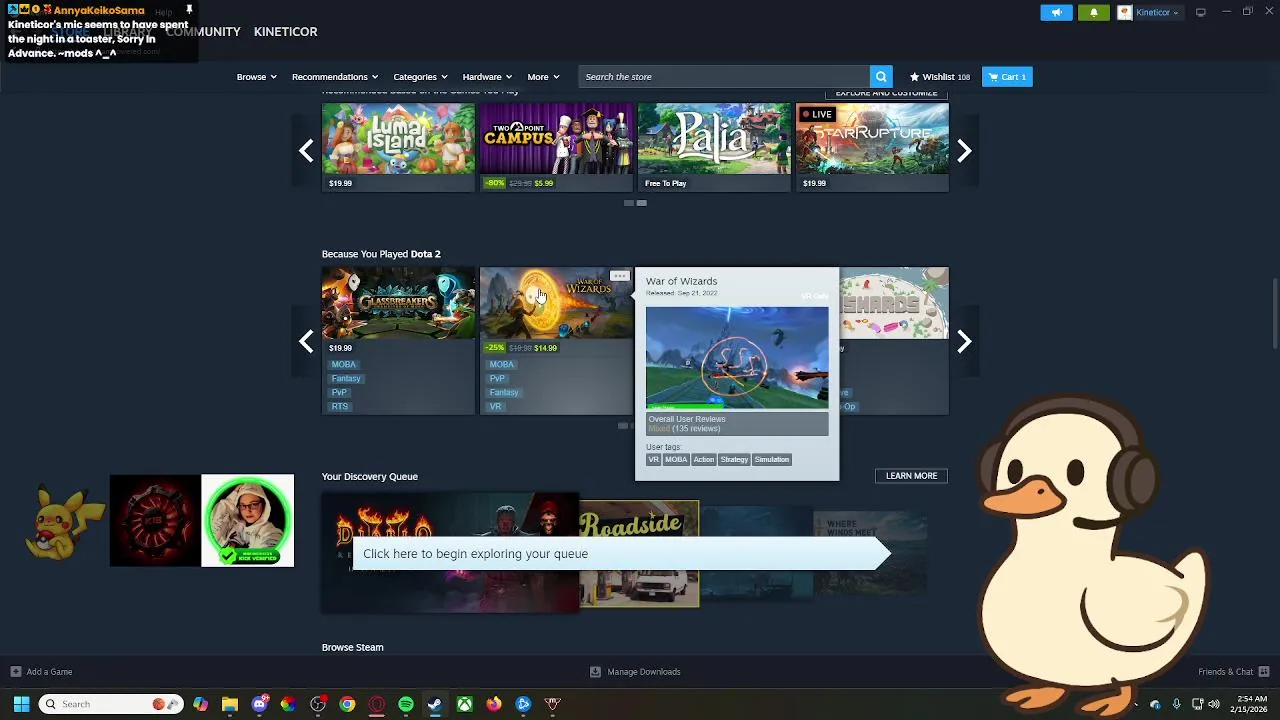The width and height of the screenshot is (1280, 720).
Task: Expand the Kineticor account dropdown
Action: (1149, 12)
